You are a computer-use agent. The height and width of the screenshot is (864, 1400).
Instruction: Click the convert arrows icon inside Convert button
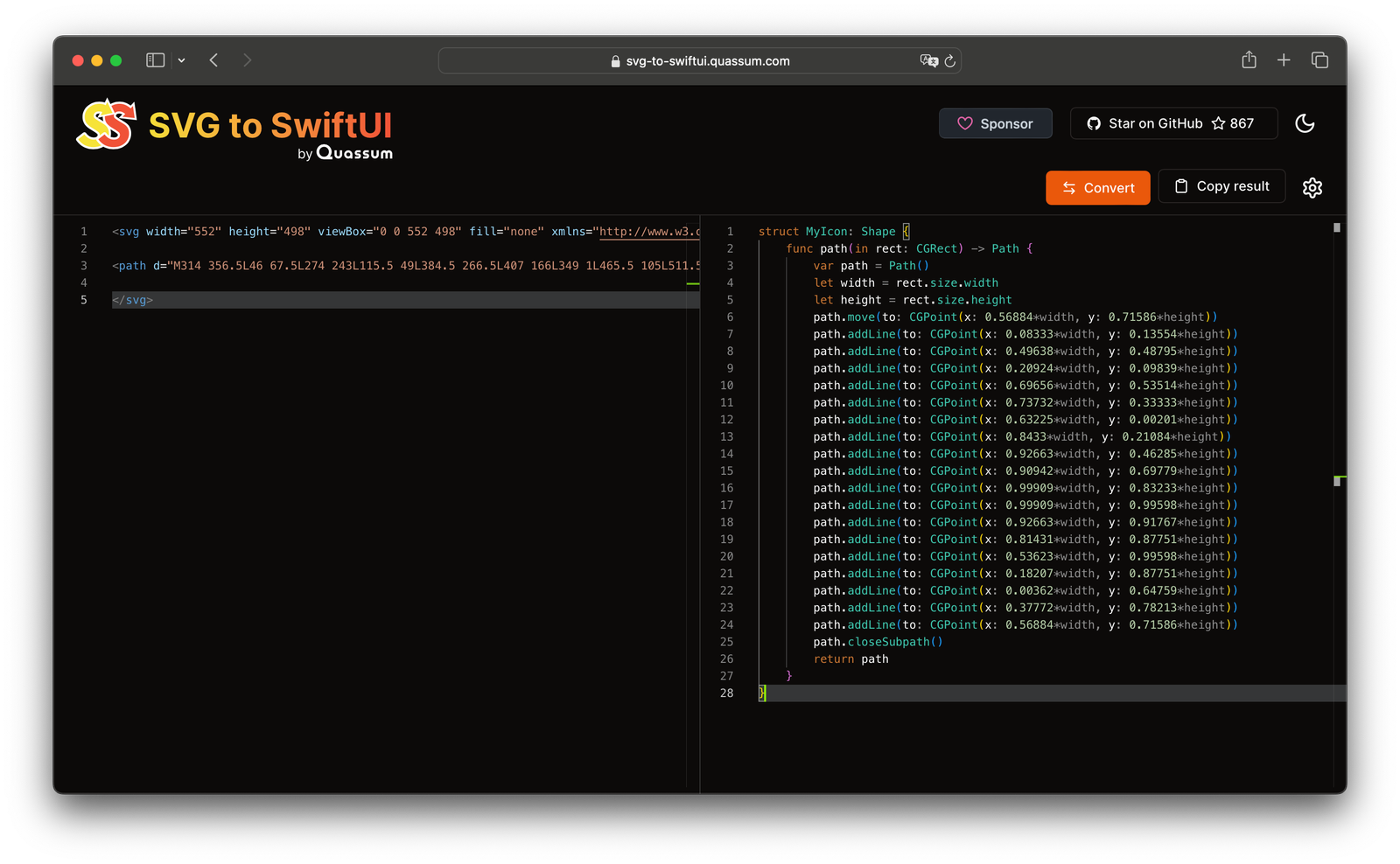click(1069, 187)
